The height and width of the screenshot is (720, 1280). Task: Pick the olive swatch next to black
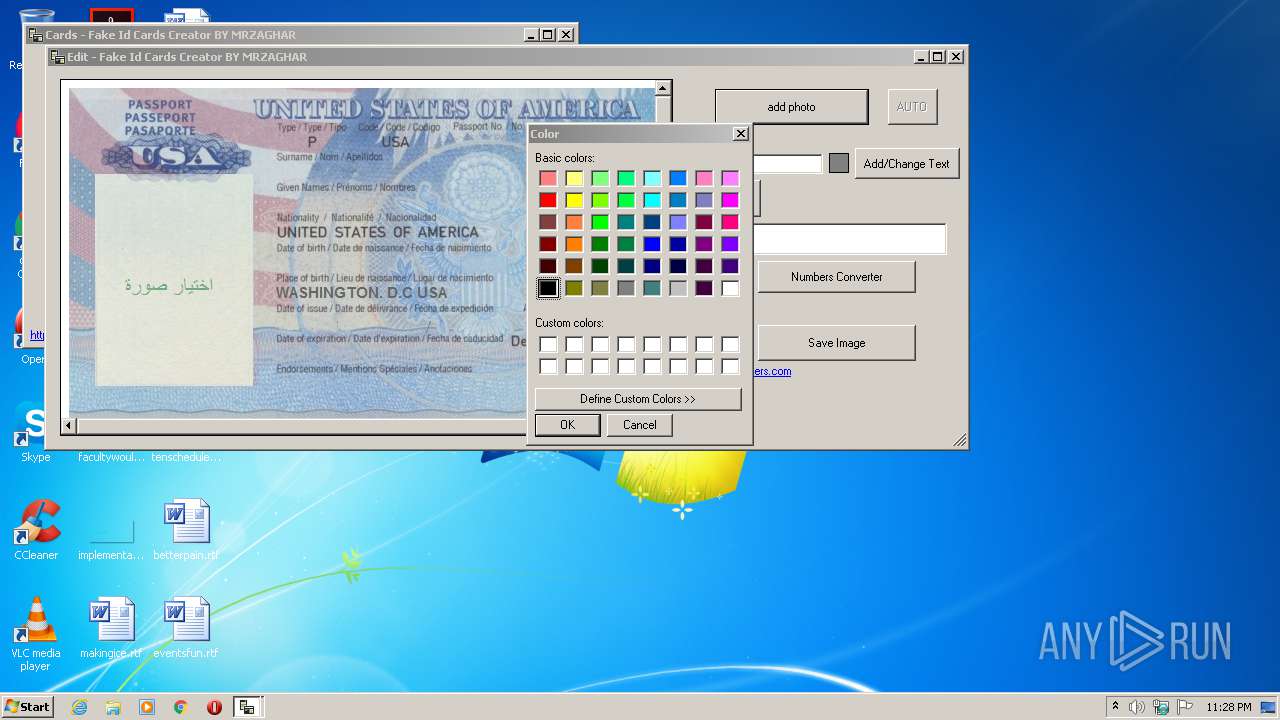pos(574,288)
